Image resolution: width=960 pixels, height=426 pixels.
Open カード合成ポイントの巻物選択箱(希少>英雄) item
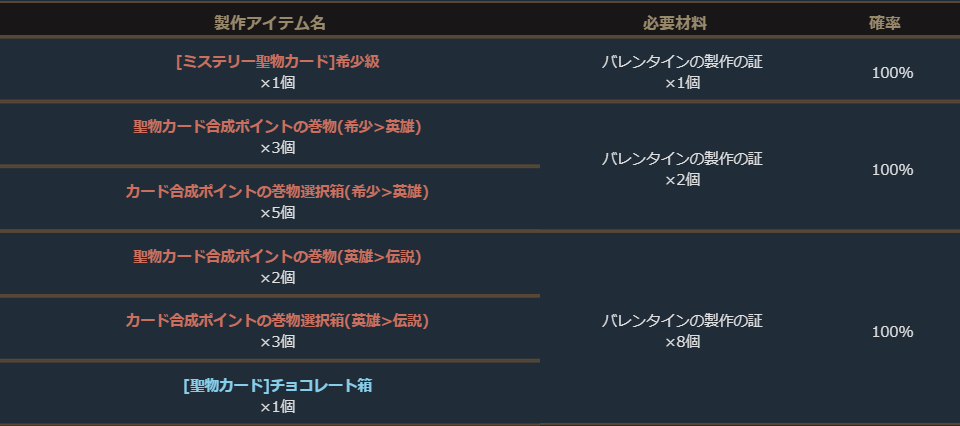277,191
